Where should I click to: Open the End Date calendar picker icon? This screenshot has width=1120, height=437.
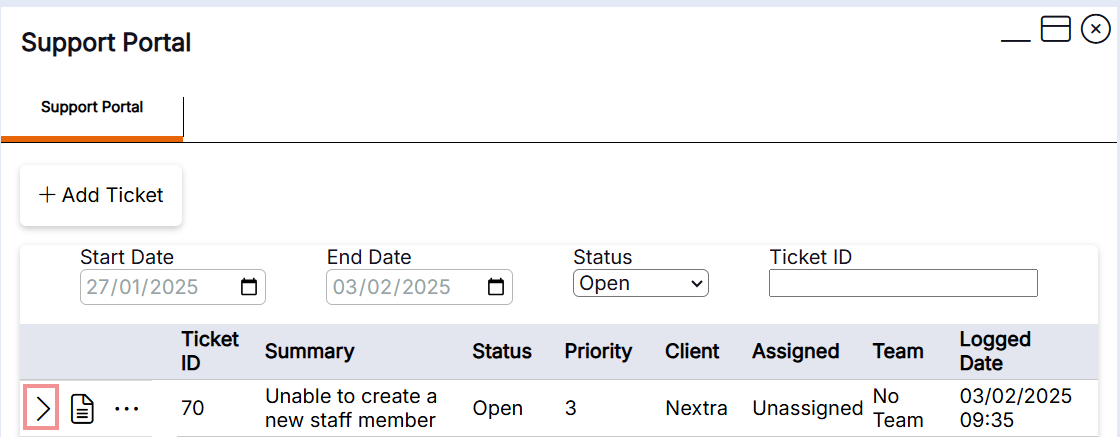[x=495, y=288]
